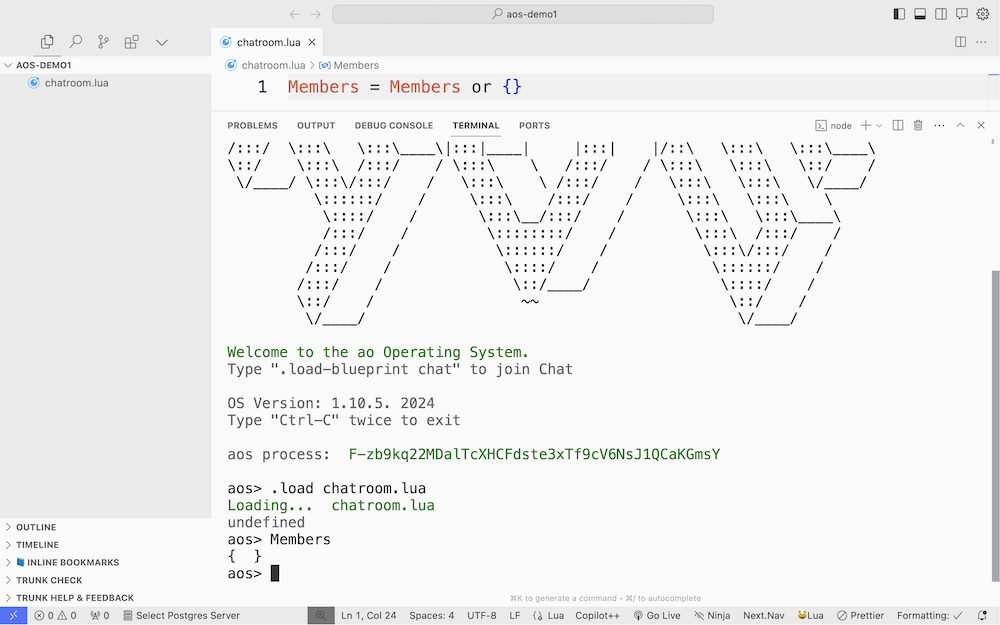Viewport: 1000px width, 625px height.
Task: Open the Search view in the sidebar
Action: (75, 42)
